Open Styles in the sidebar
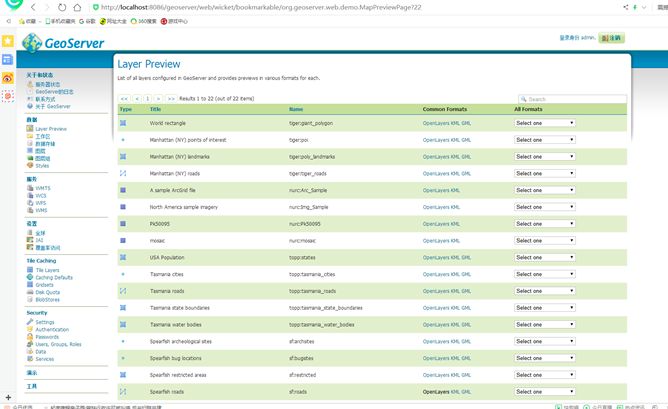Screen dimensions: 668x409 pos(42,166)
